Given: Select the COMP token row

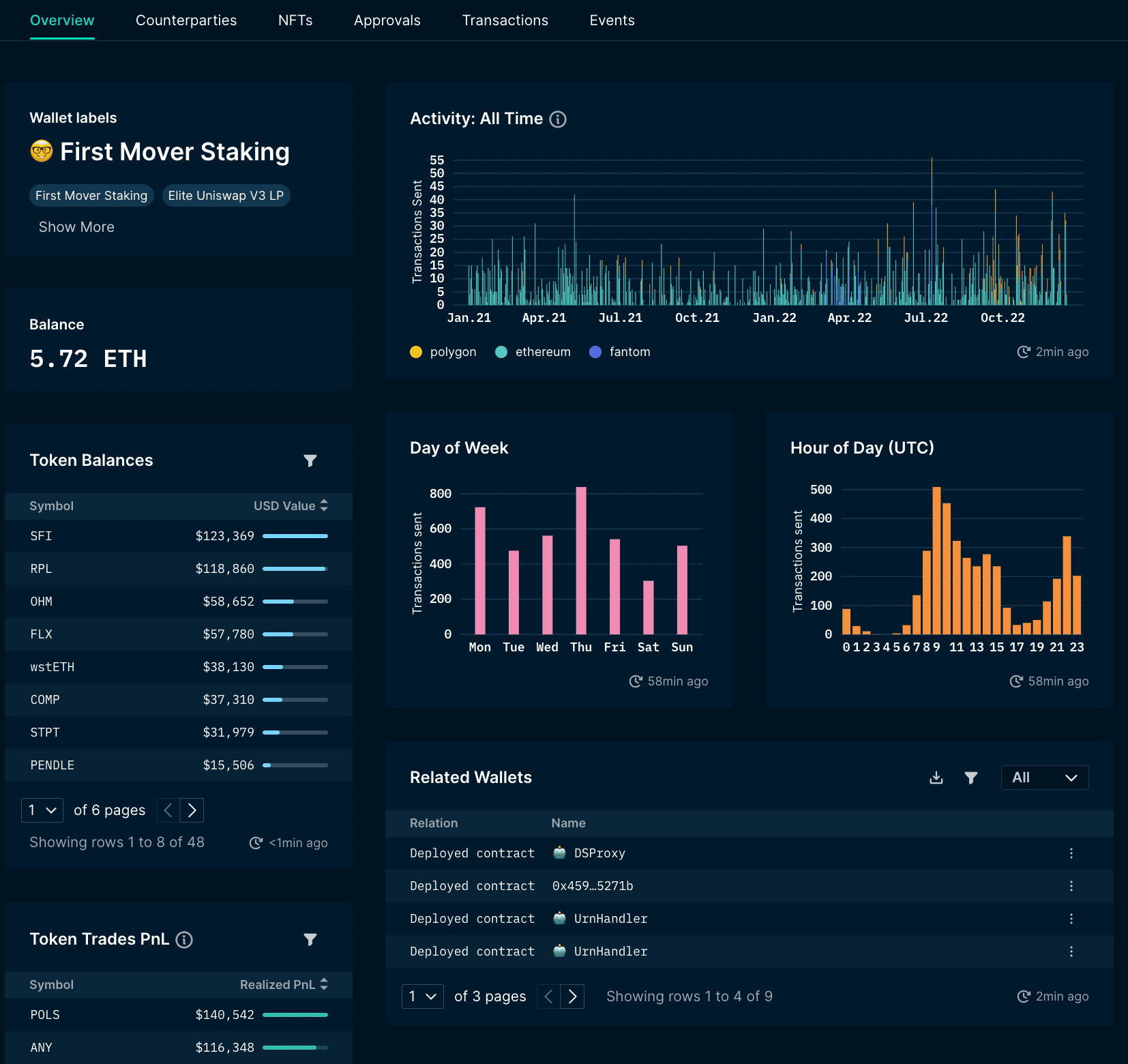Looking at the screenshot, I should point(179,700).
